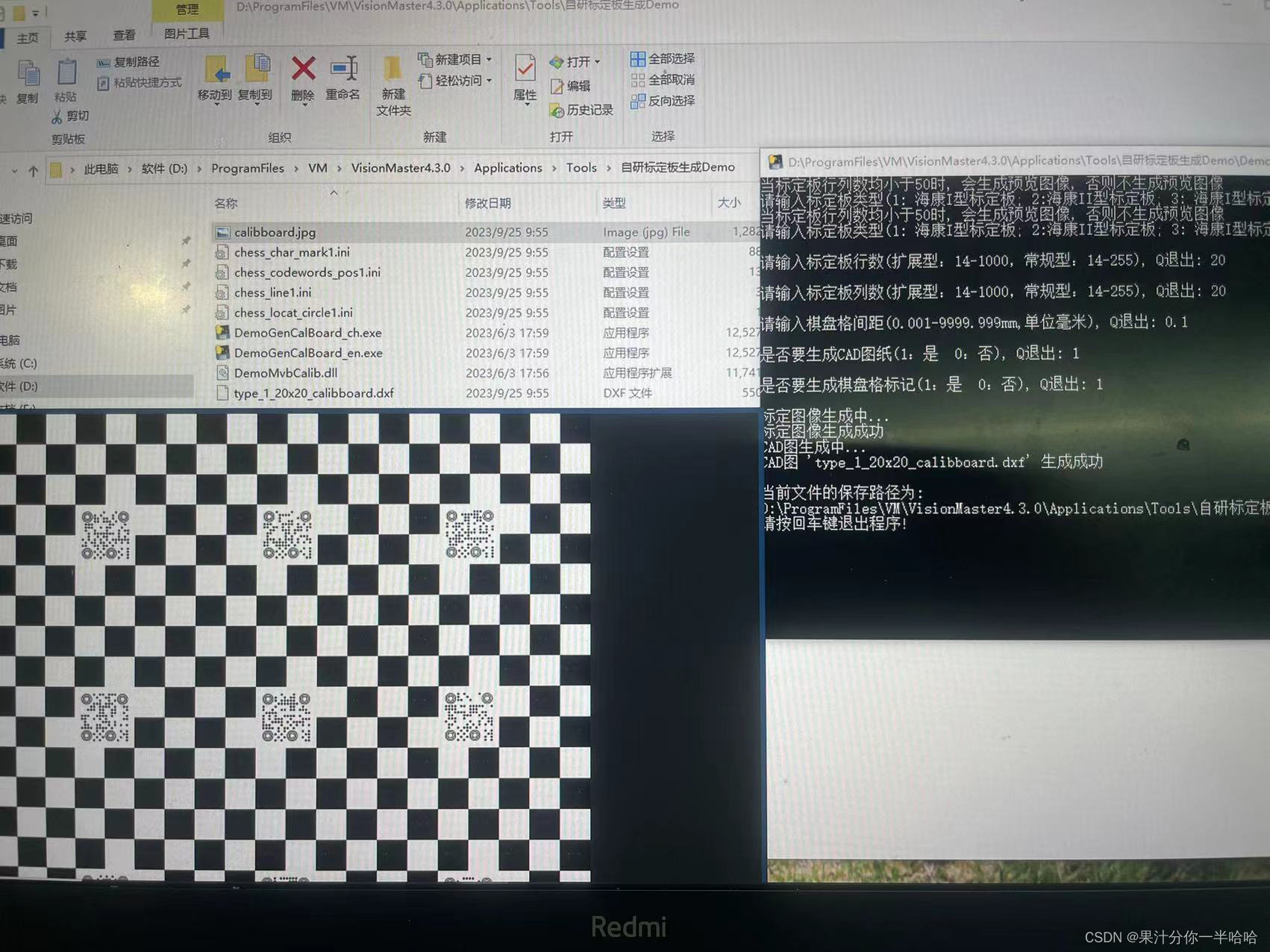This screenshot has width=1270, height=952.
Task: Sort by Date modified (修改日期) column
Action: click(x=488, y=203)
